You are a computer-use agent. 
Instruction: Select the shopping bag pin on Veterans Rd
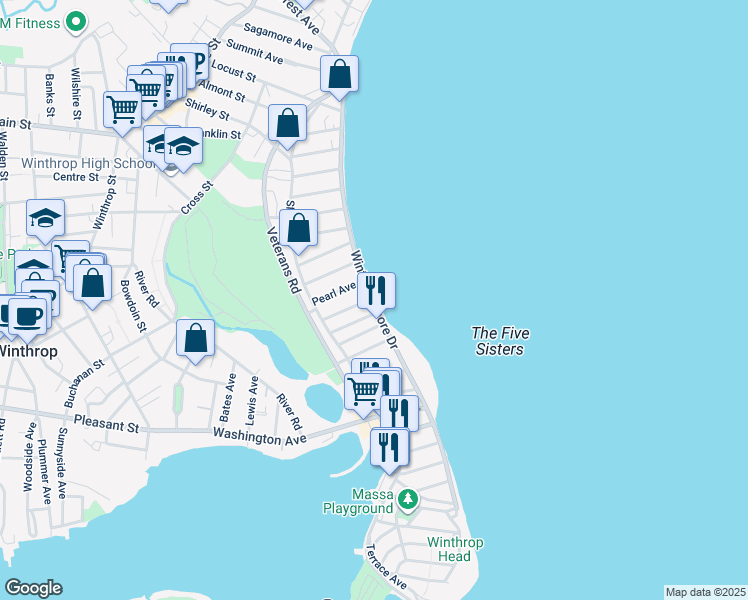(x=299, y=228)
